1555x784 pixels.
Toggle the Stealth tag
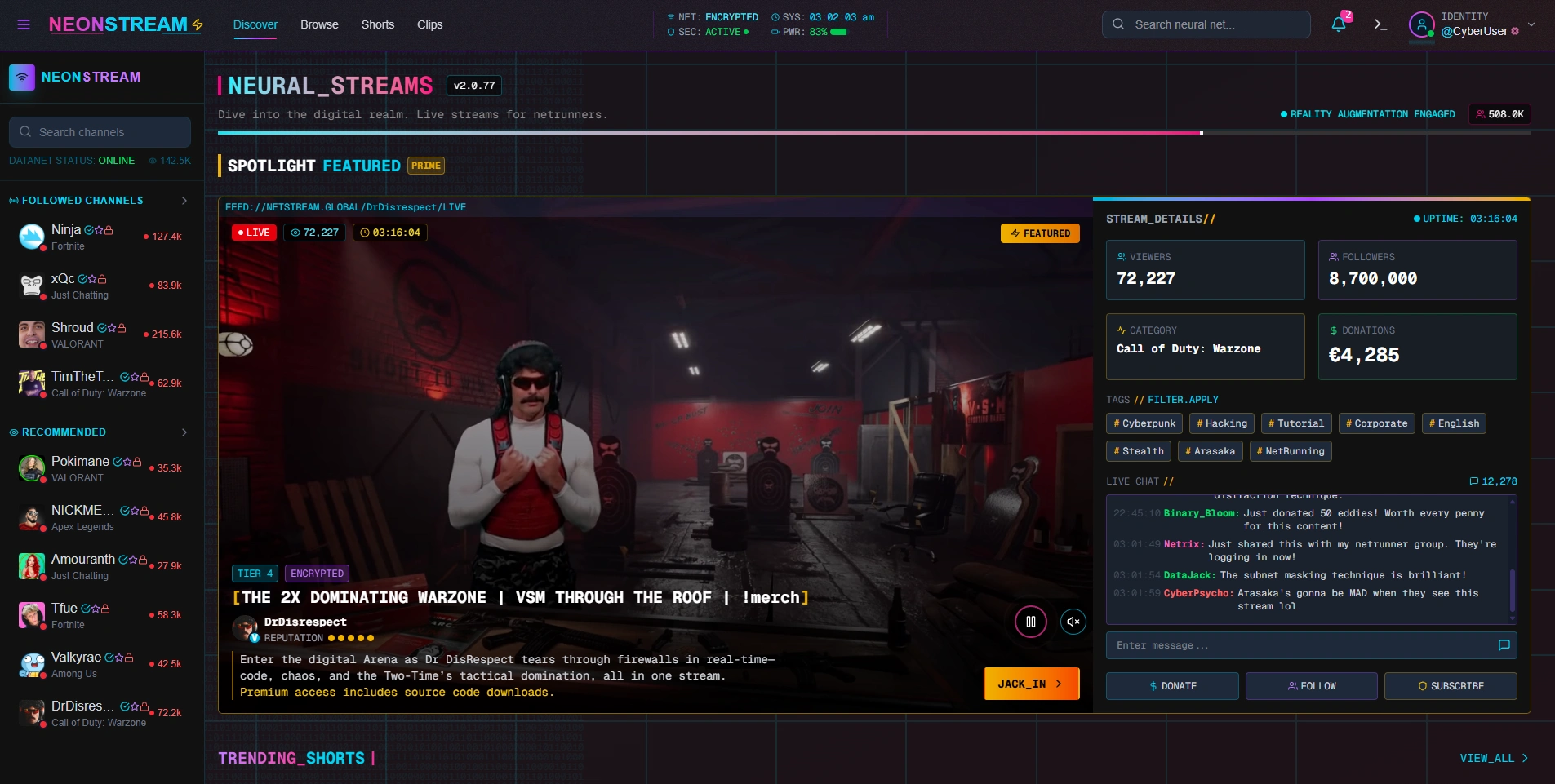tap(1139, 451)
